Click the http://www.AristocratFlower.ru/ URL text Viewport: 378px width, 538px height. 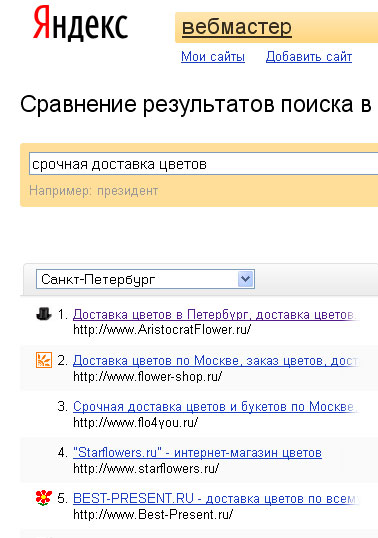[162, 330]
